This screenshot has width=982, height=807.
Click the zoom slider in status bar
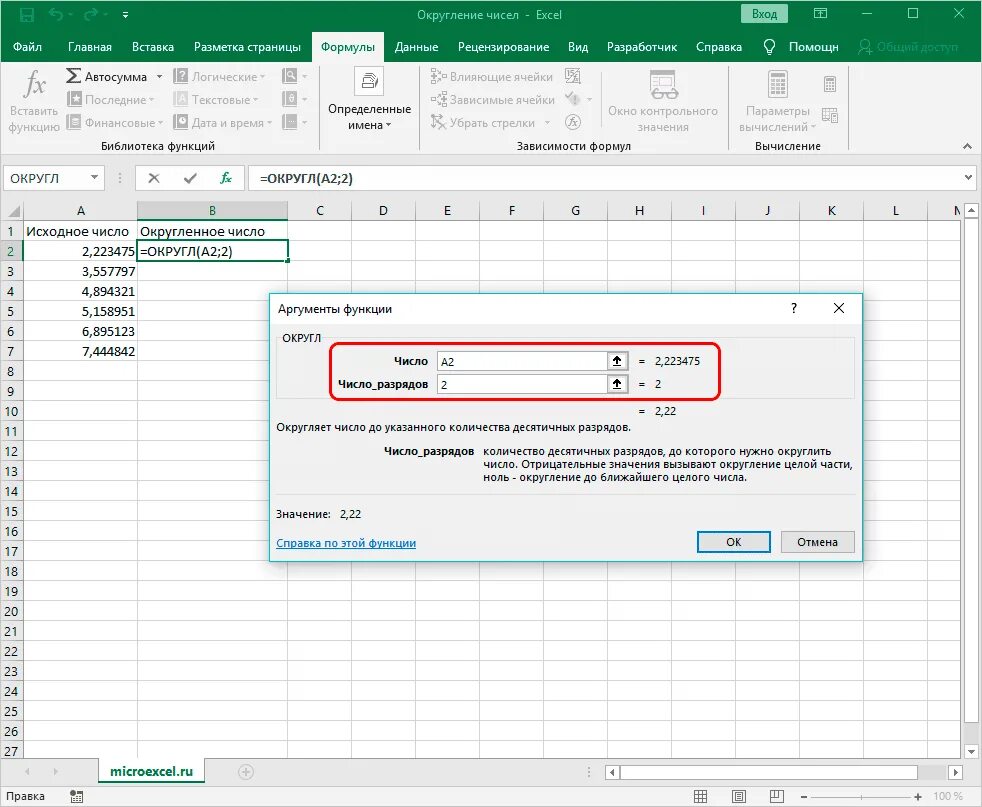click(861, 797)
